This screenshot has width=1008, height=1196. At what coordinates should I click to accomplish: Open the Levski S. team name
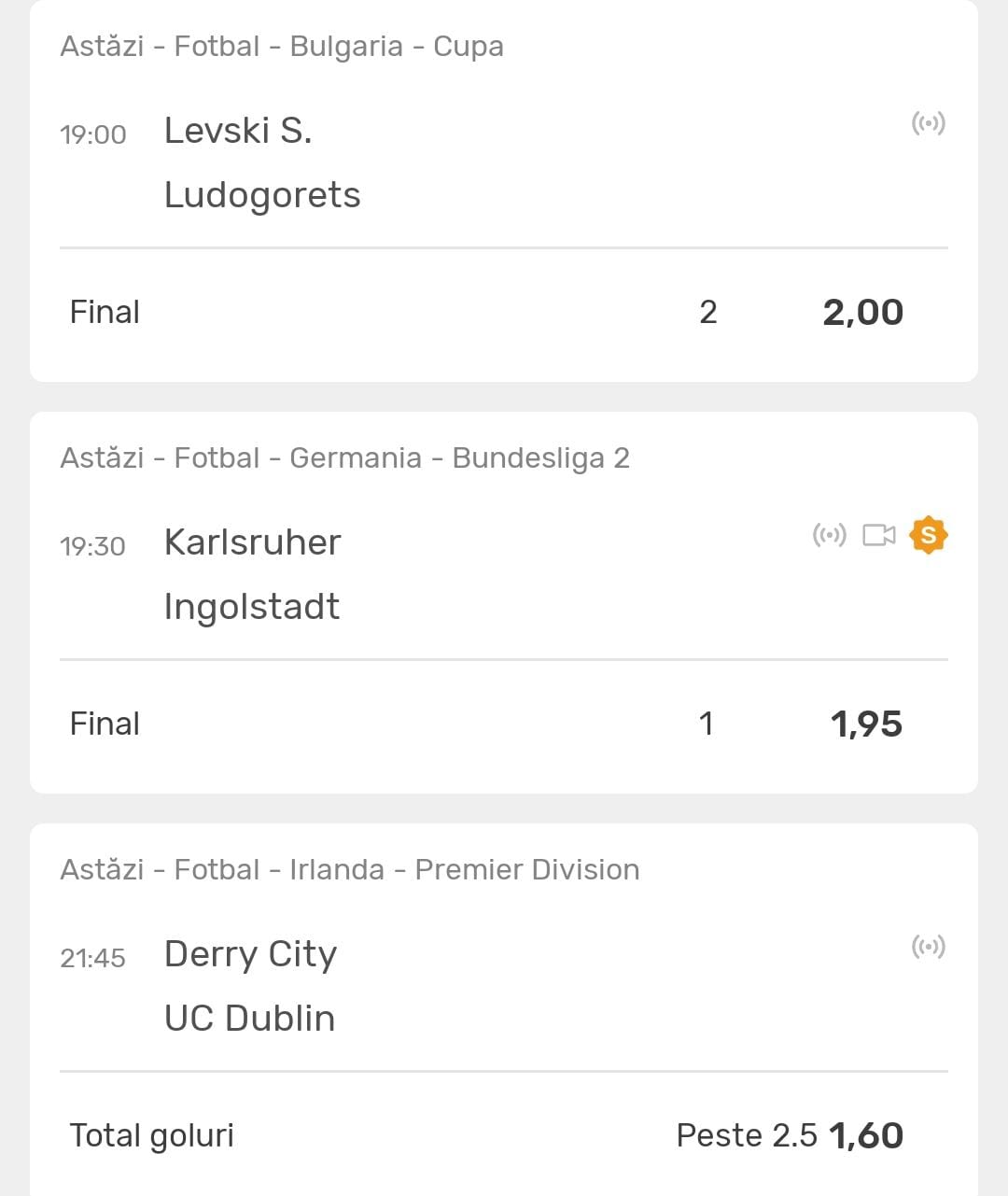pyautogui.click(x=238, y=131)
